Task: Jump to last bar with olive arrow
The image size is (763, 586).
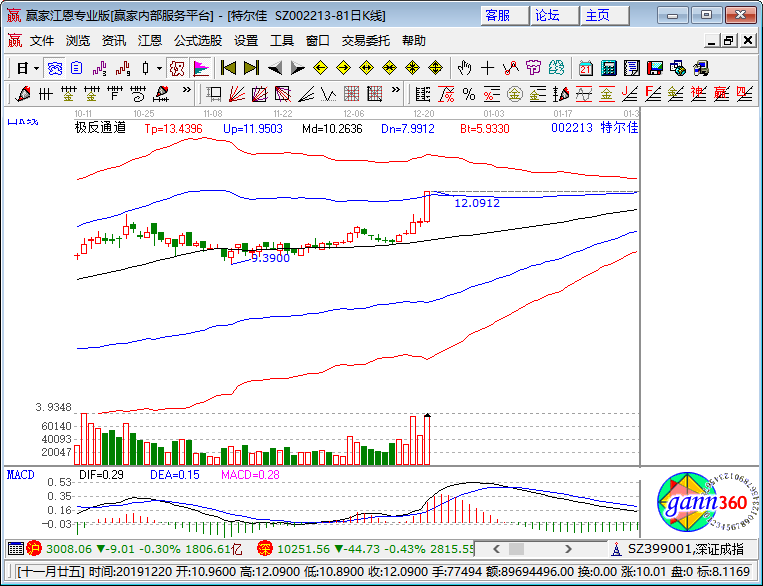Action: coord(251,68)
